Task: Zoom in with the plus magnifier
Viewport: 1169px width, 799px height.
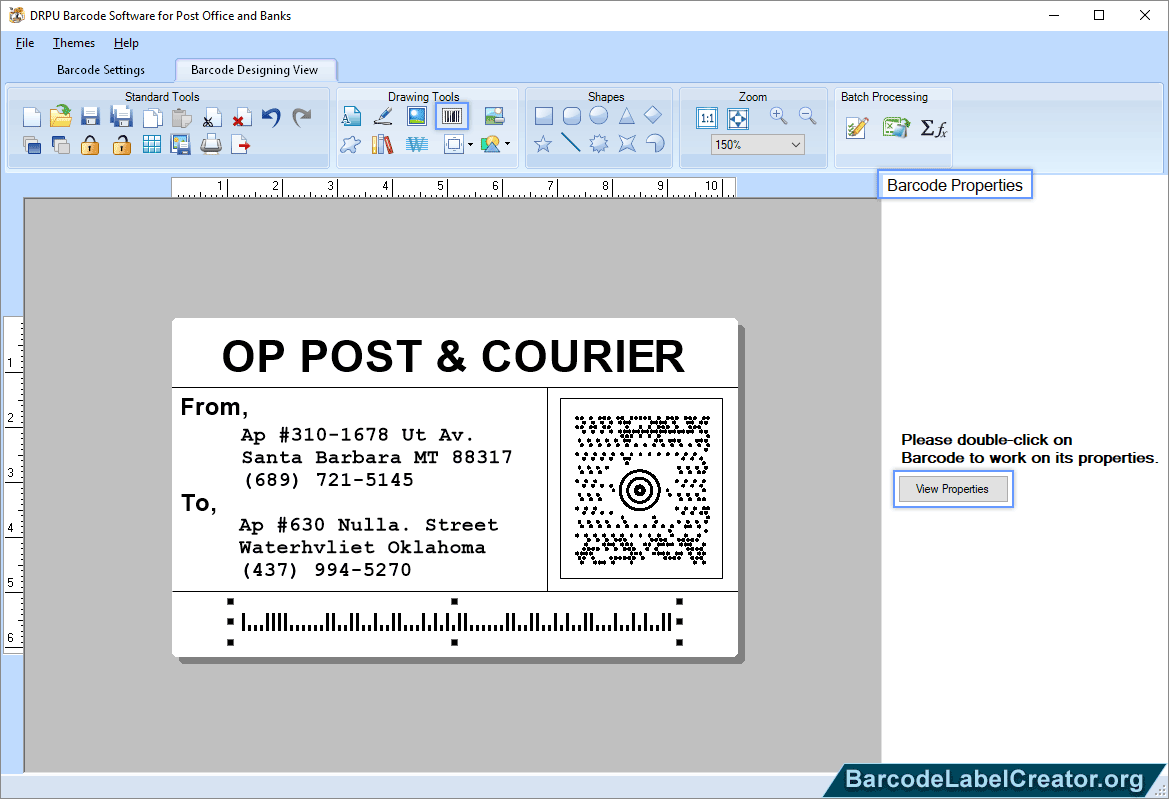Action: [778, 116]
